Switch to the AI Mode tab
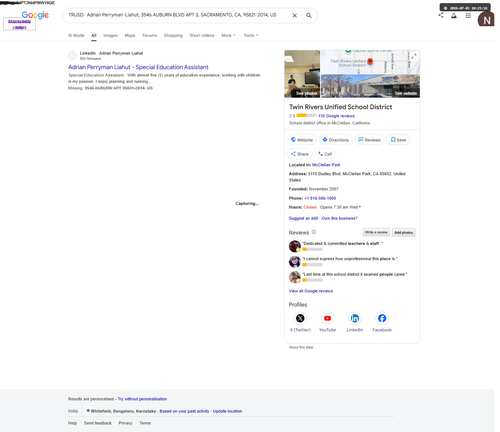The image size is (500, 432). (76, 35)
